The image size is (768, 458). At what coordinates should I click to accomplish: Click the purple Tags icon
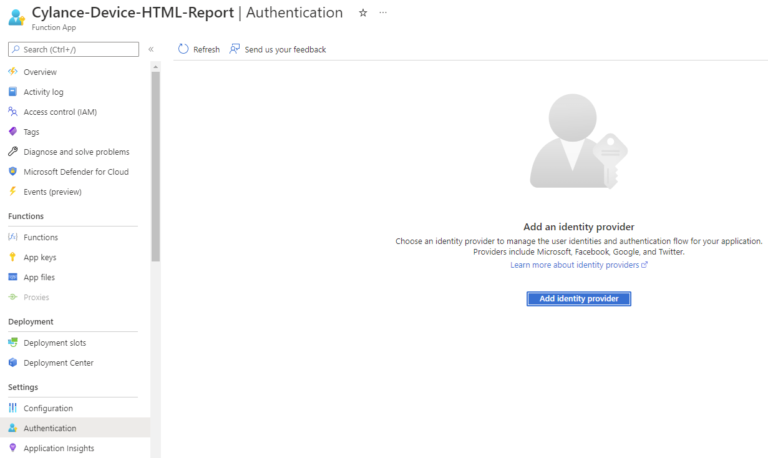pyautogui.click(x=13, y=131)
